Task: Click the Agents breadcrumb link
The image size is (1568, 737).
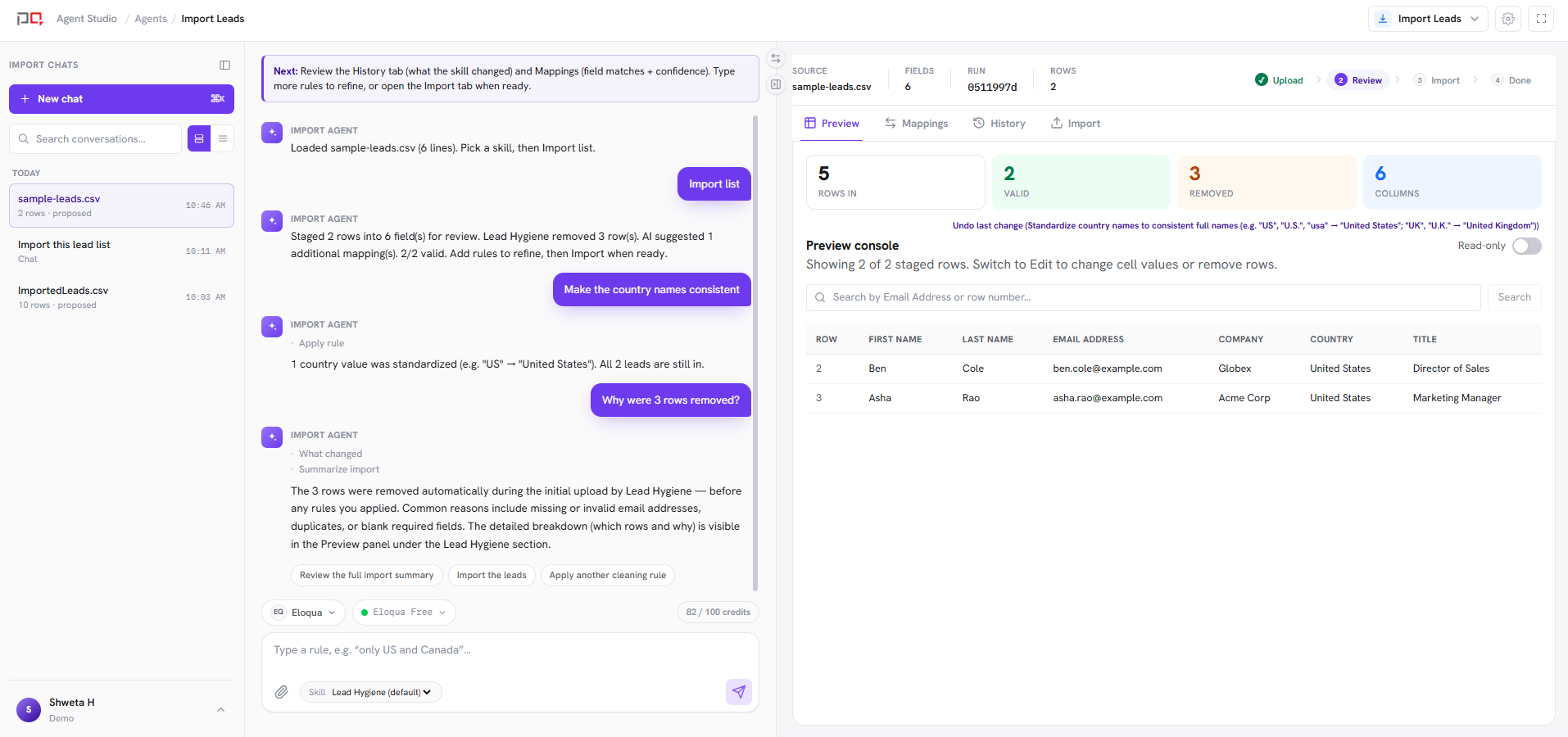Action: click(x=151, y=19)
